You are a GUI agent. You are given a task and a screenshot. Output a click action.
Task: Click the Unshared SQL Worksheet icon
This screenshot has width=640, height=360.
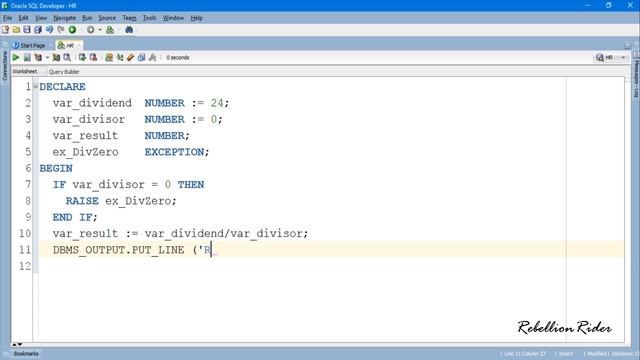click(x=109, y=58)
